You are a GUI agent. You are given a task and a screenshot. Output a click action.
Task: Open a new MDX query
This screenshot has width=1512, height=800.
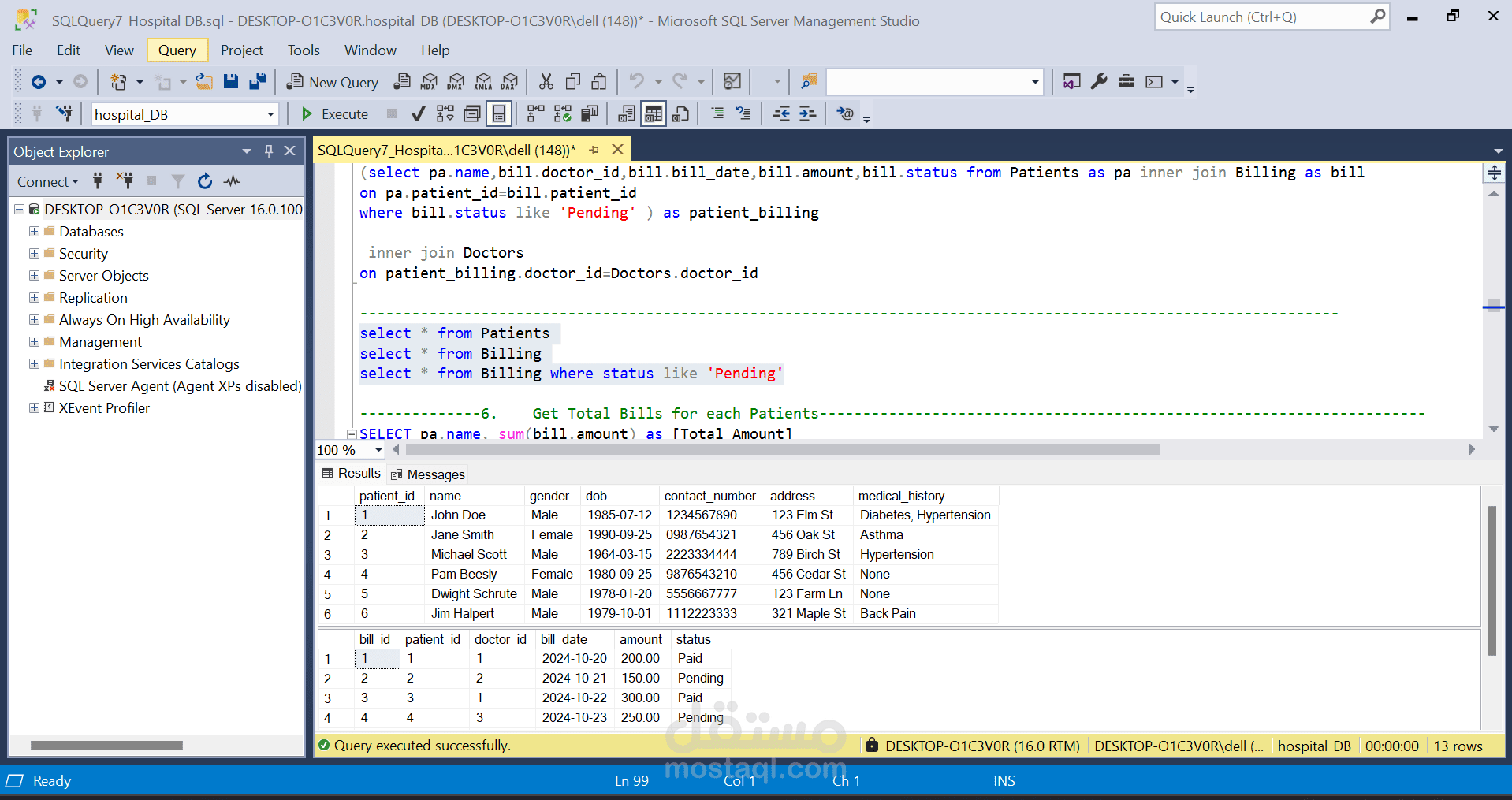(x=429, y=82)
